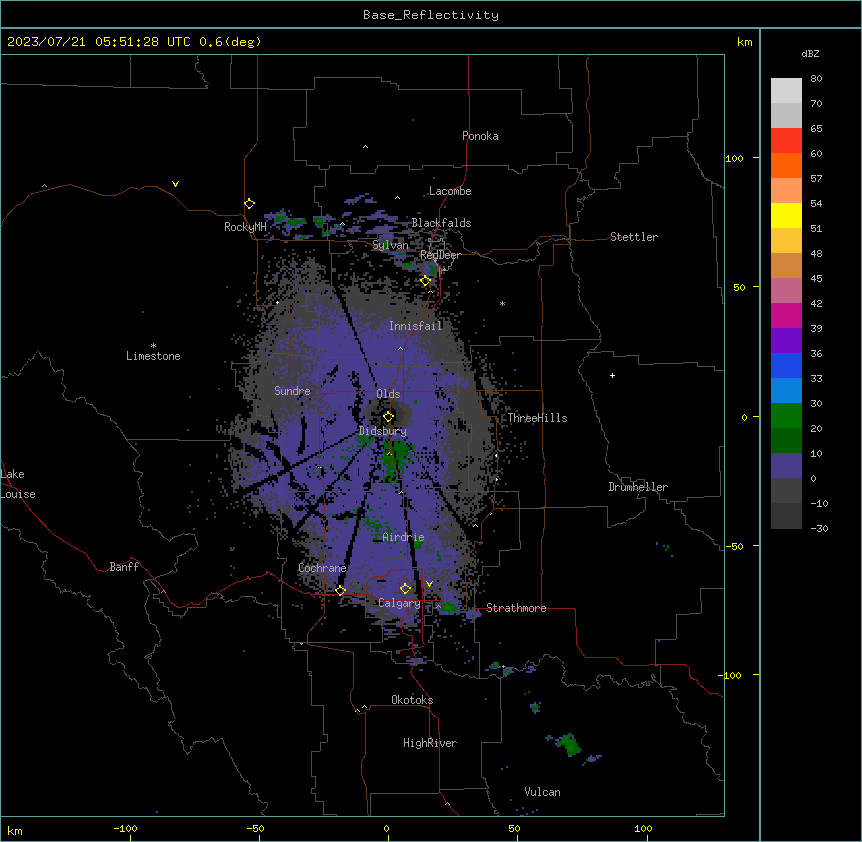Select the yellow diamond marker below RedDeer
The image size is (862, 842).
pos(426,281)
